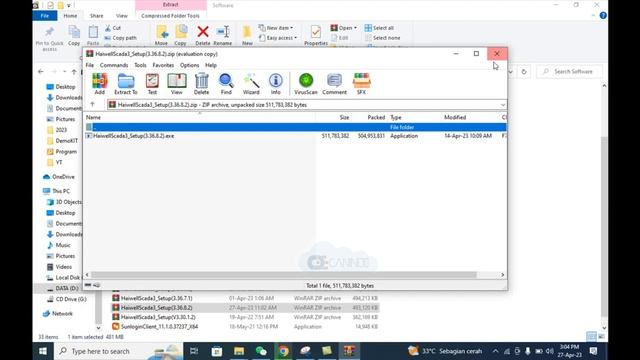Viewport: 640px width, 360px height.
Task: Sort by the Size column header
Action: point(344,117)
